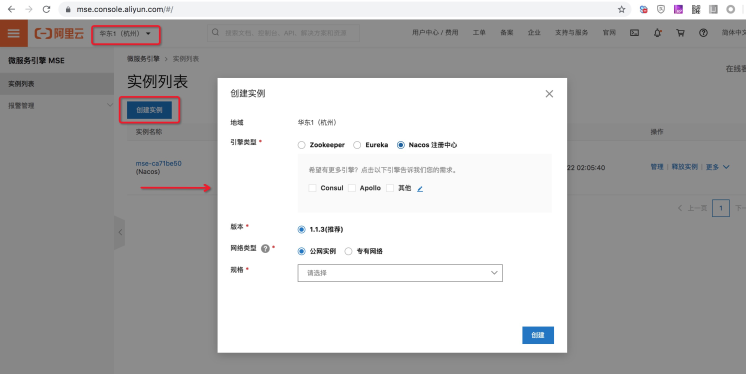Click the blue 创建 button in dialog

tap(538, 335)
